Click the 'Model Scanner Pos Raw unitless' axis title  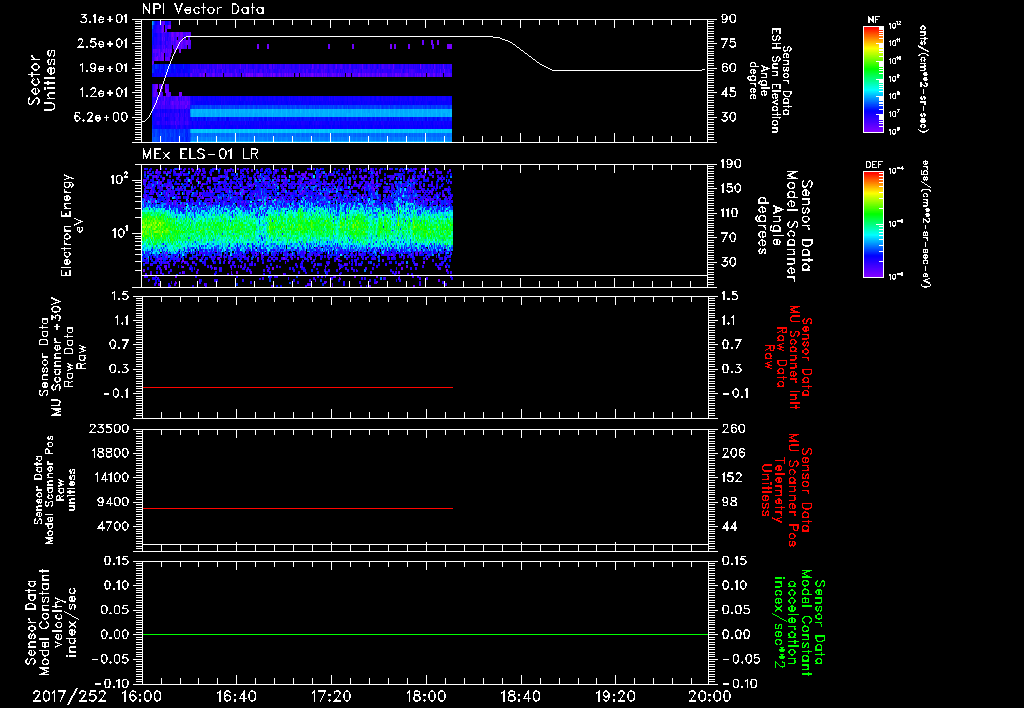pos(54,490)
